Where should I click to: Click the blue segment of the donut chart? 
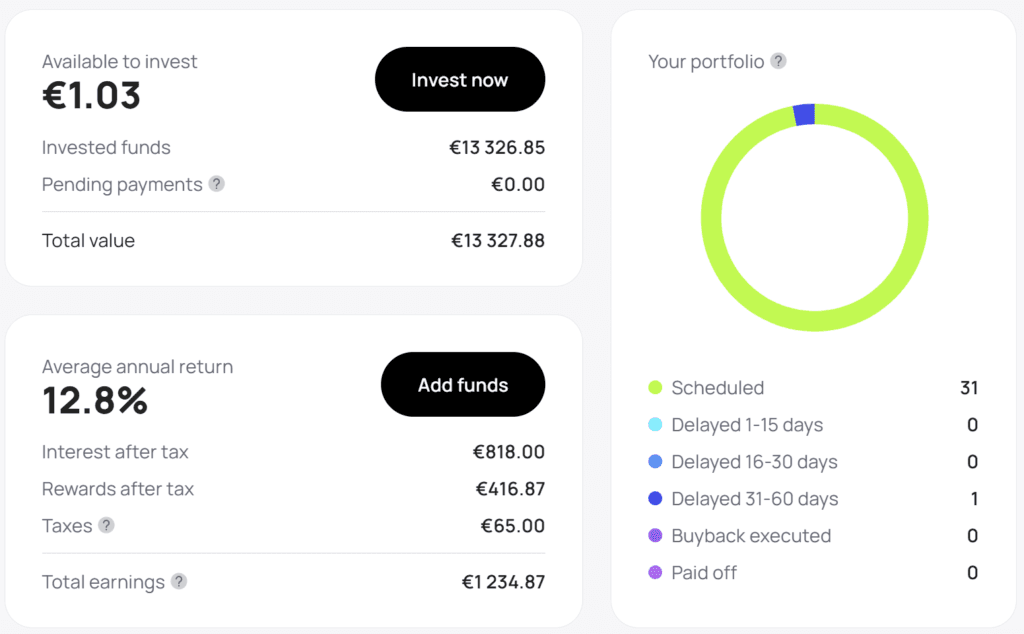[805, 114]
